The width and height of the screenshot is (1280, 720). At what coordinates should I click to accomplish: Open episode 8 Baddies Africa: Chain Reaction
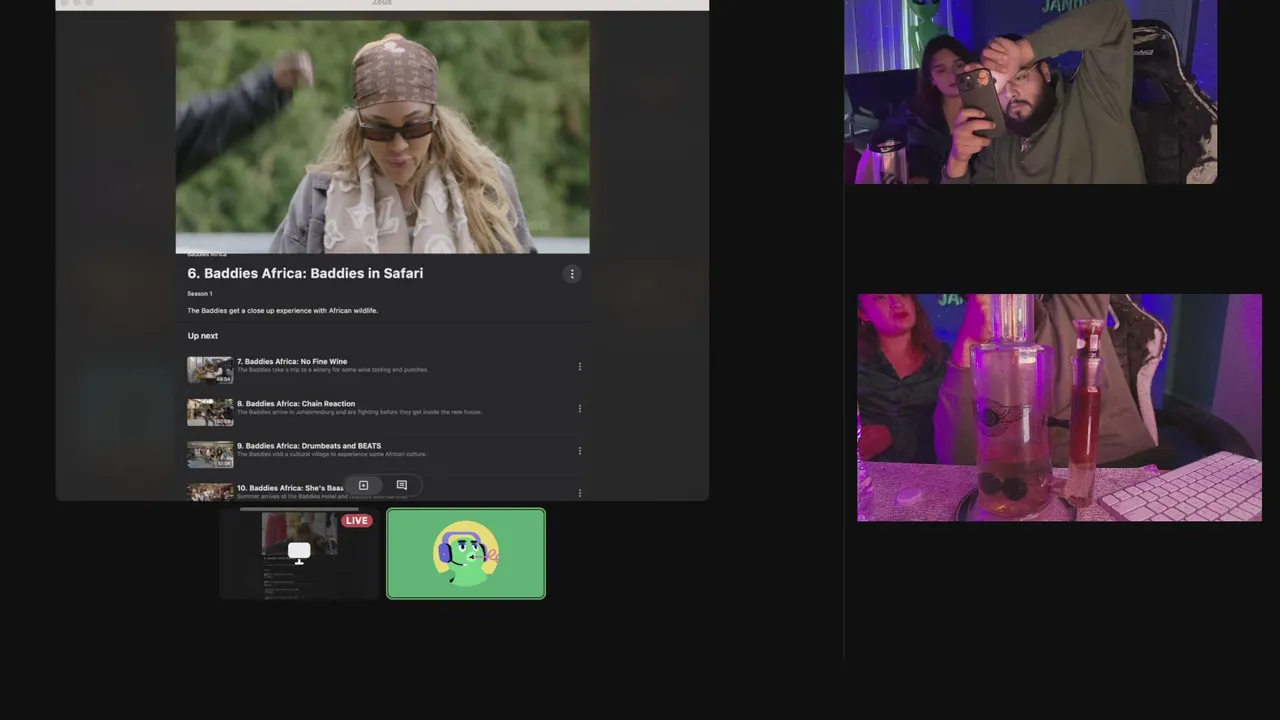(x=296, y=403)
